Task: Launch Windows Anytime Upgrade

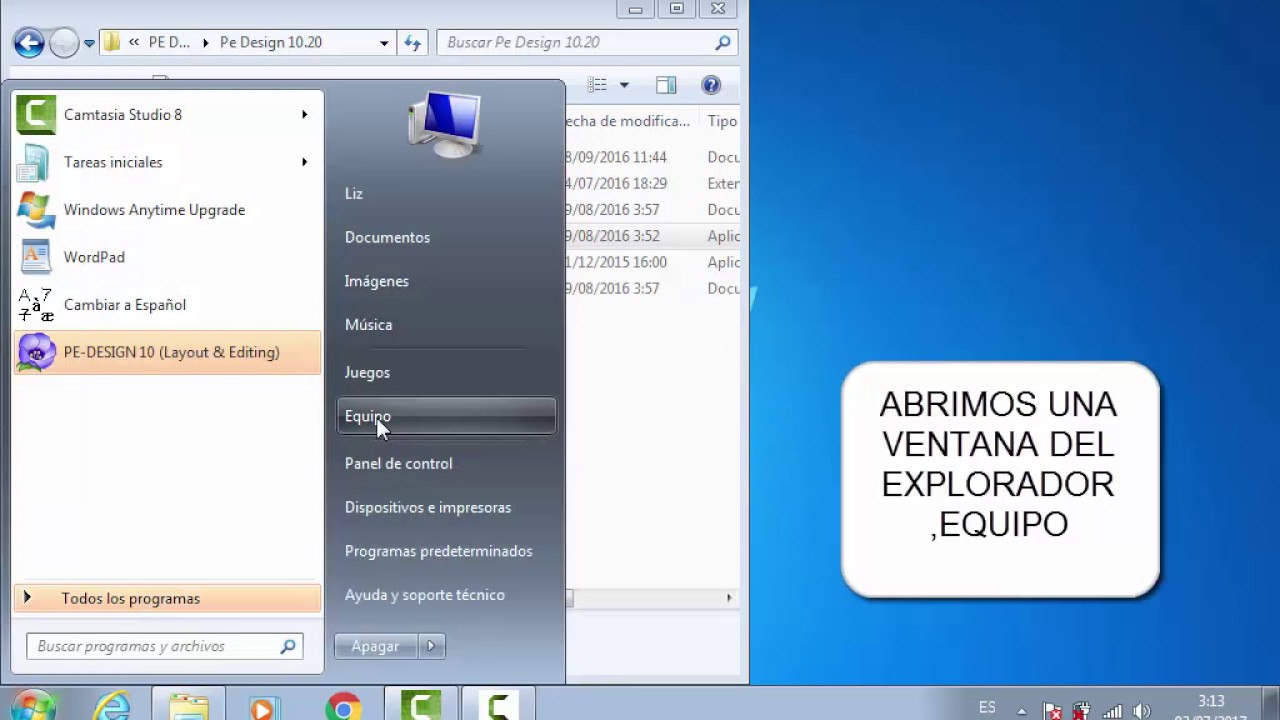Action: tap(168, 210)
